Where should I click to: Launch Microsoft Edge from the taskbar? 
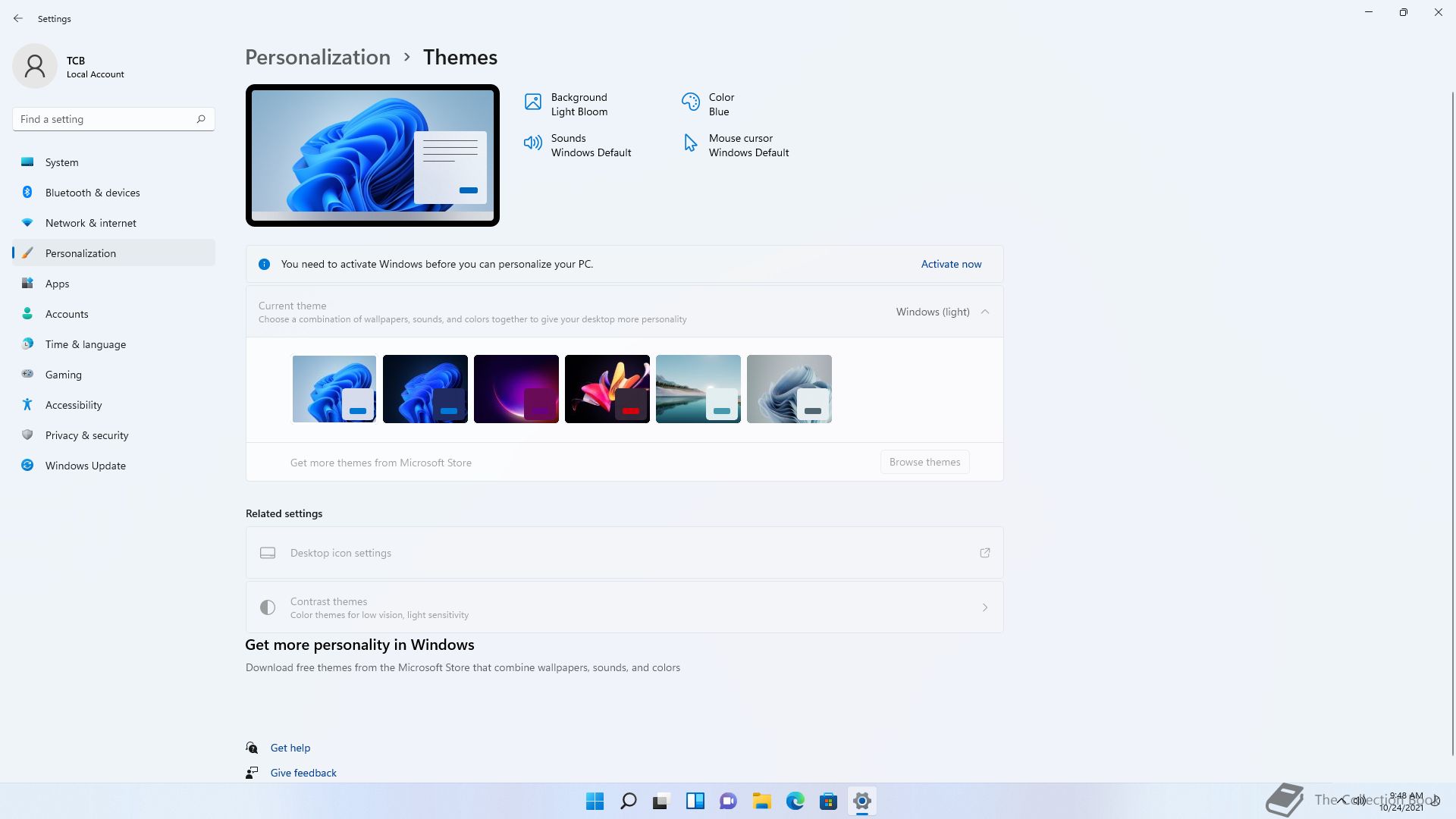(x=795, y=801)
